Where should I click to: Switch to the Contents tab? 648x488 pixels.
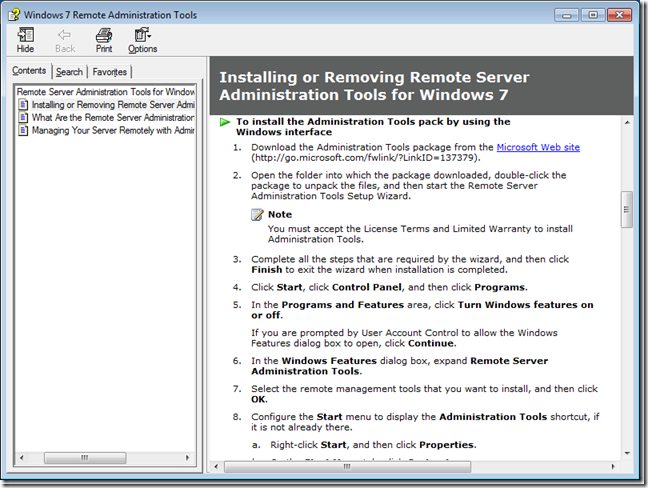(29, 71)
